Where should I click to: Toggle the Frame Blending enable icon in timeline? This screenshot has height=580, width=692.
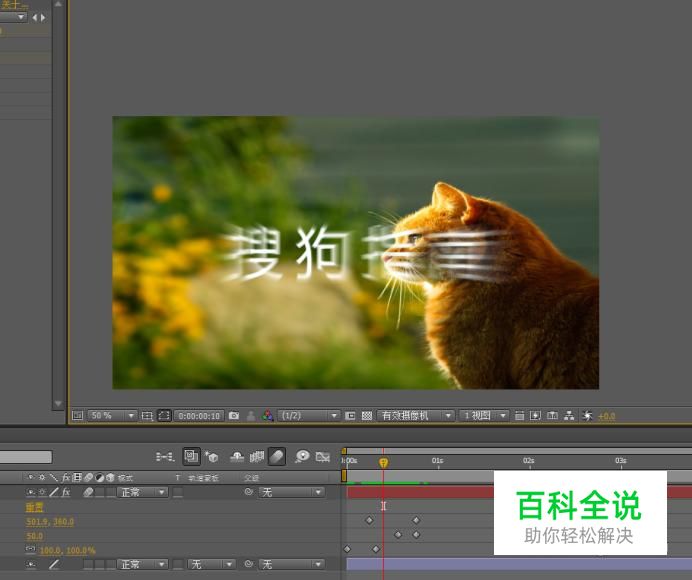pos(257,456)
